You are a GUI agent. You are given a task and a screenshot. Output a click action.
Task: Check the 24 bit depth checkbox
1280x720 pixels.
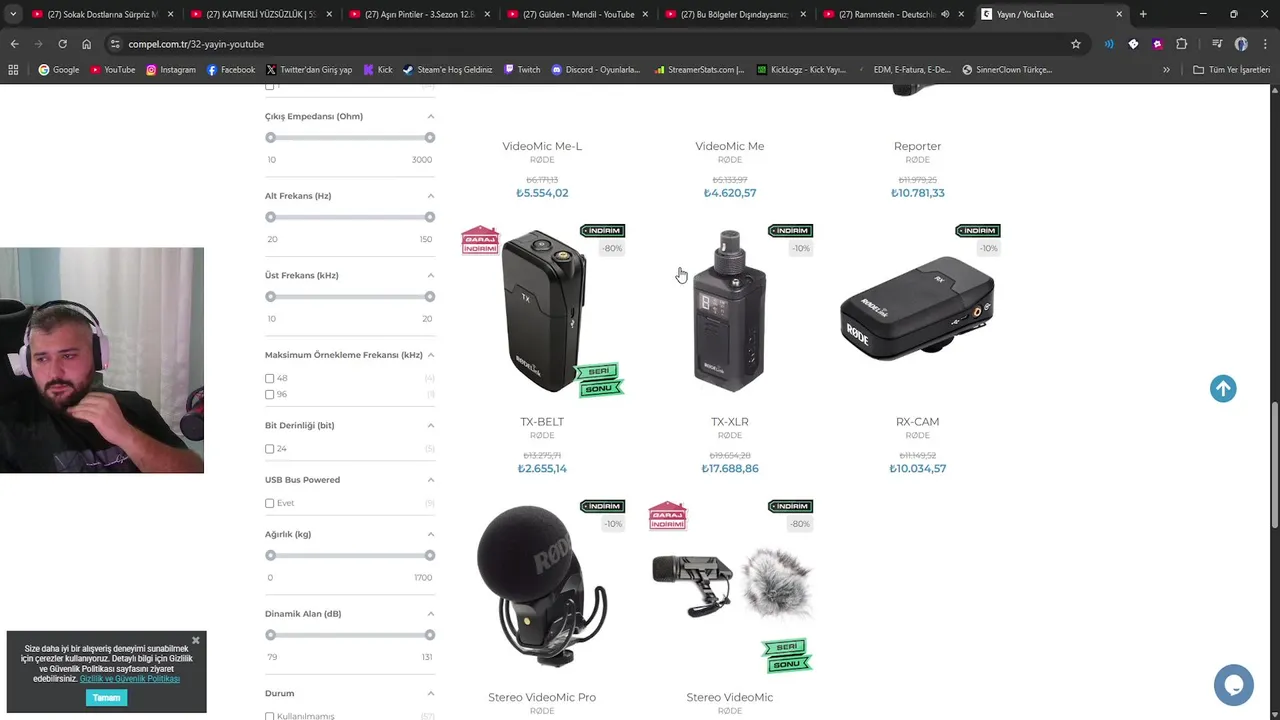coord(269,449)
